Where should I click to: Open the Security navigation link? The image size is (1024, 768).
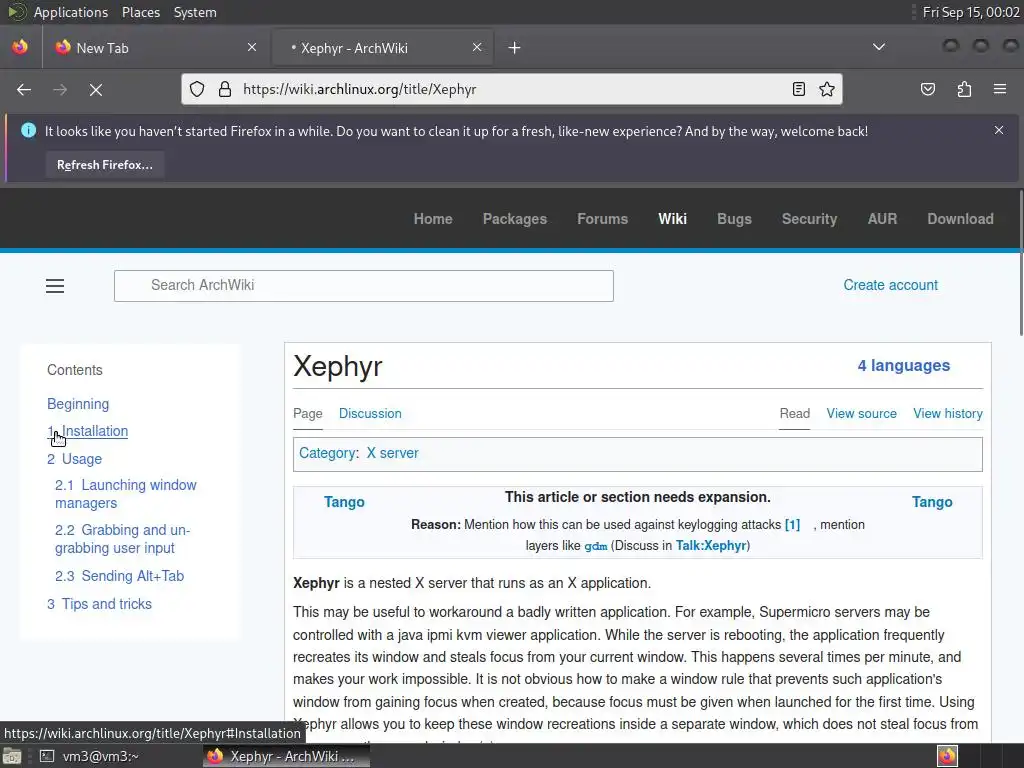point(809,219)
